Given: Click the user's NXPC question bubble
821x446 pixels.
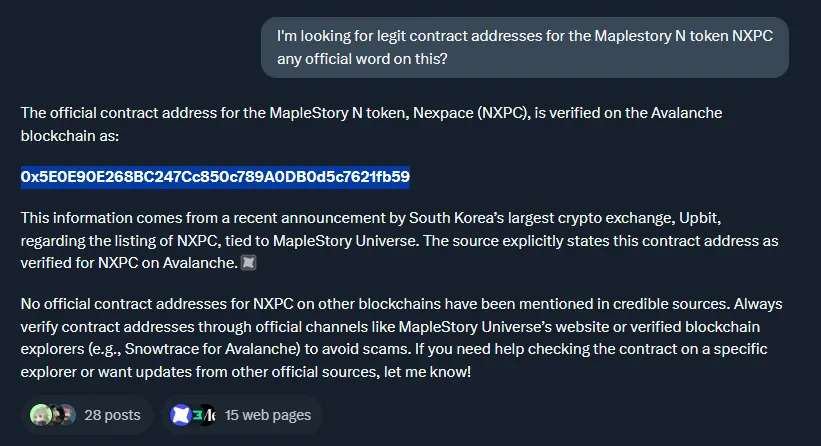Looking at the screenshot, I should pyautogui.click(x=525, y=48).
